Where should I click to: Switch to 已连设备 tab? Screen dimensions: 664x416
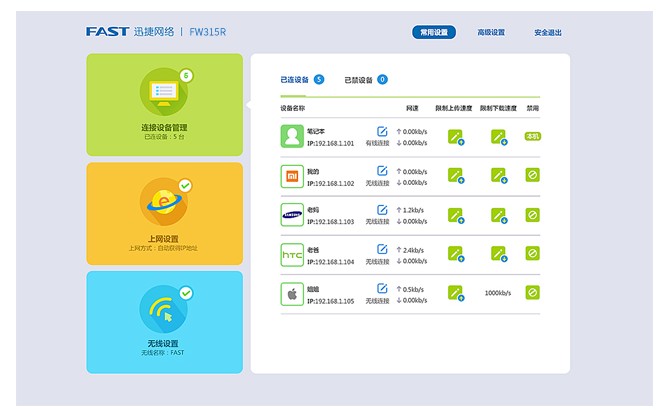tap(296, 79)
